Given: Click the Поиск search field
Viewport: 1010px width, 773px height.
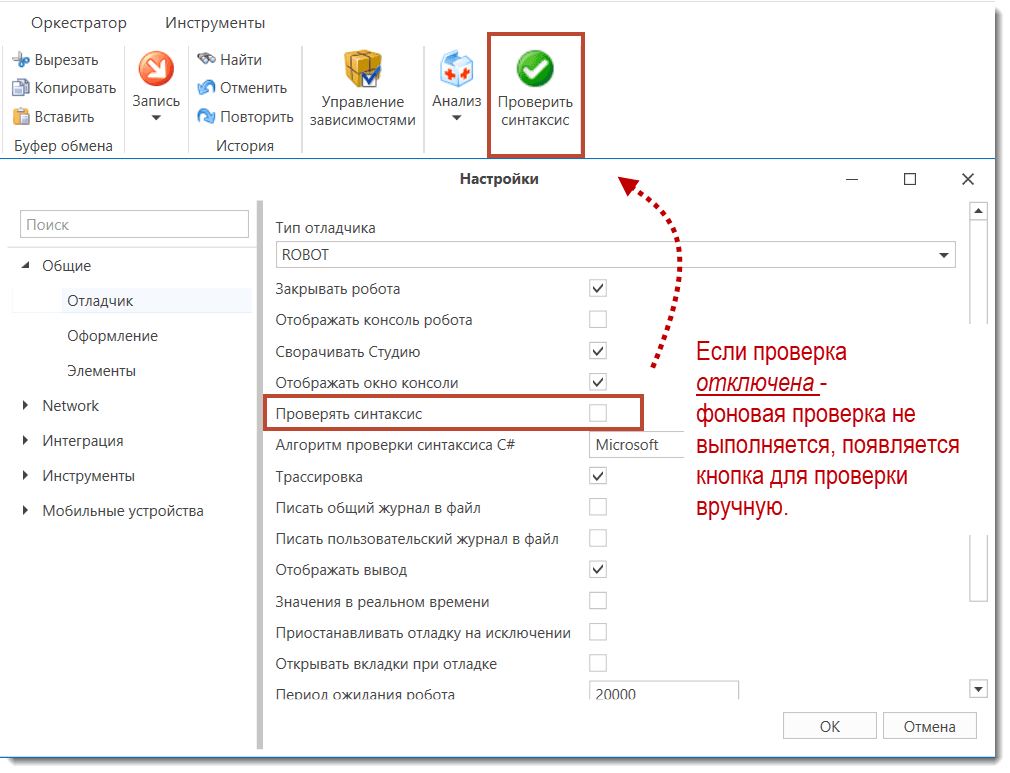Looking at the screenshot, I should [135, 225].
